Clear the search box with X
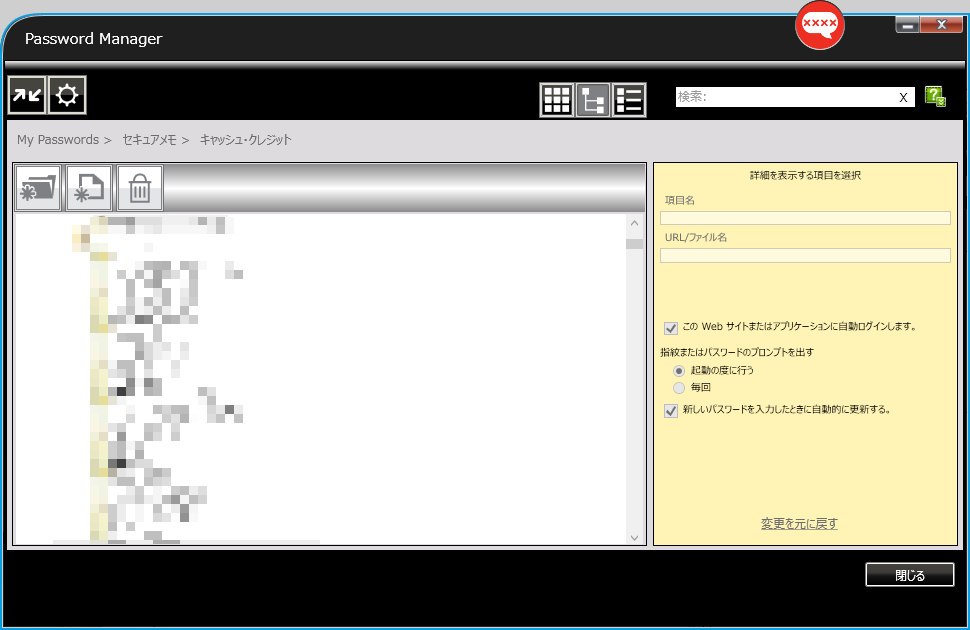This screenshot has height=630, width=970. click(x=903, y=97)
